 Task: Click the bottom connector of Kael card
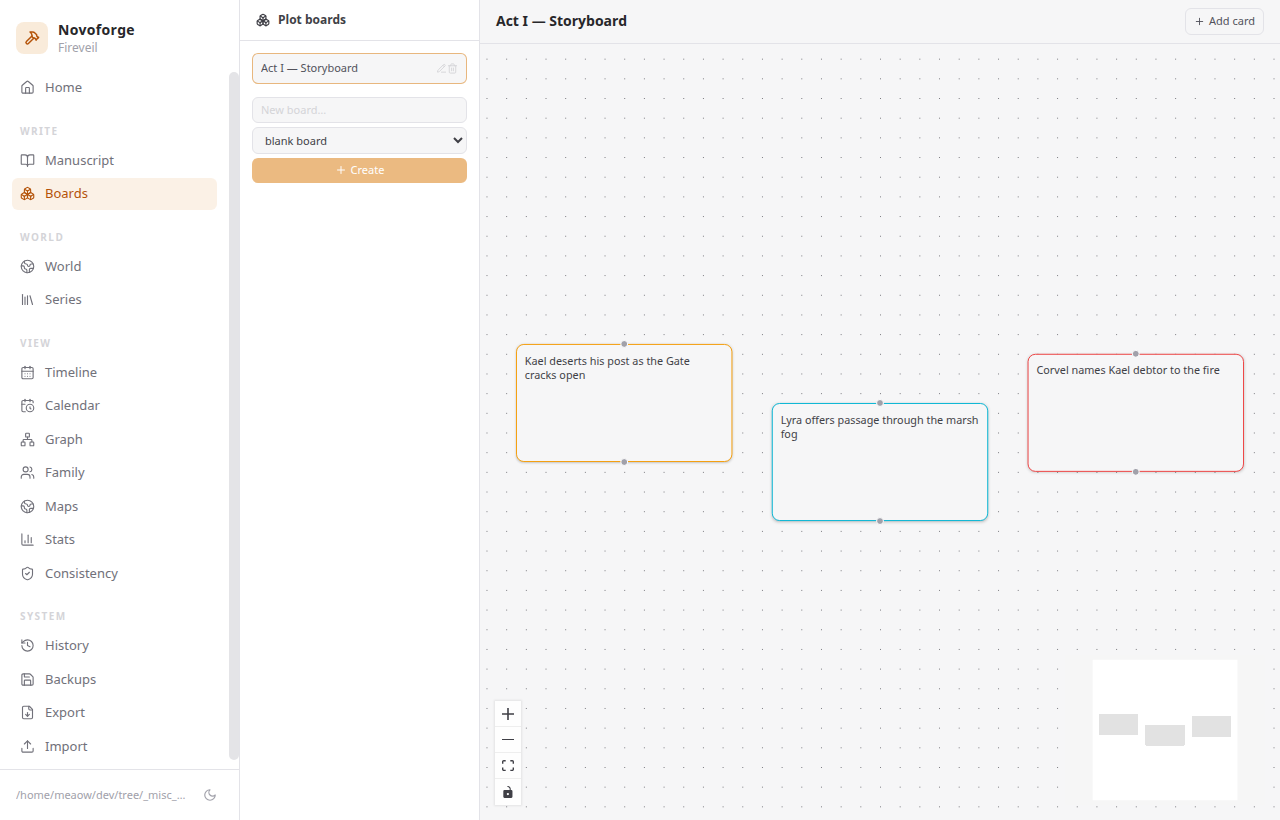(624, 462)
